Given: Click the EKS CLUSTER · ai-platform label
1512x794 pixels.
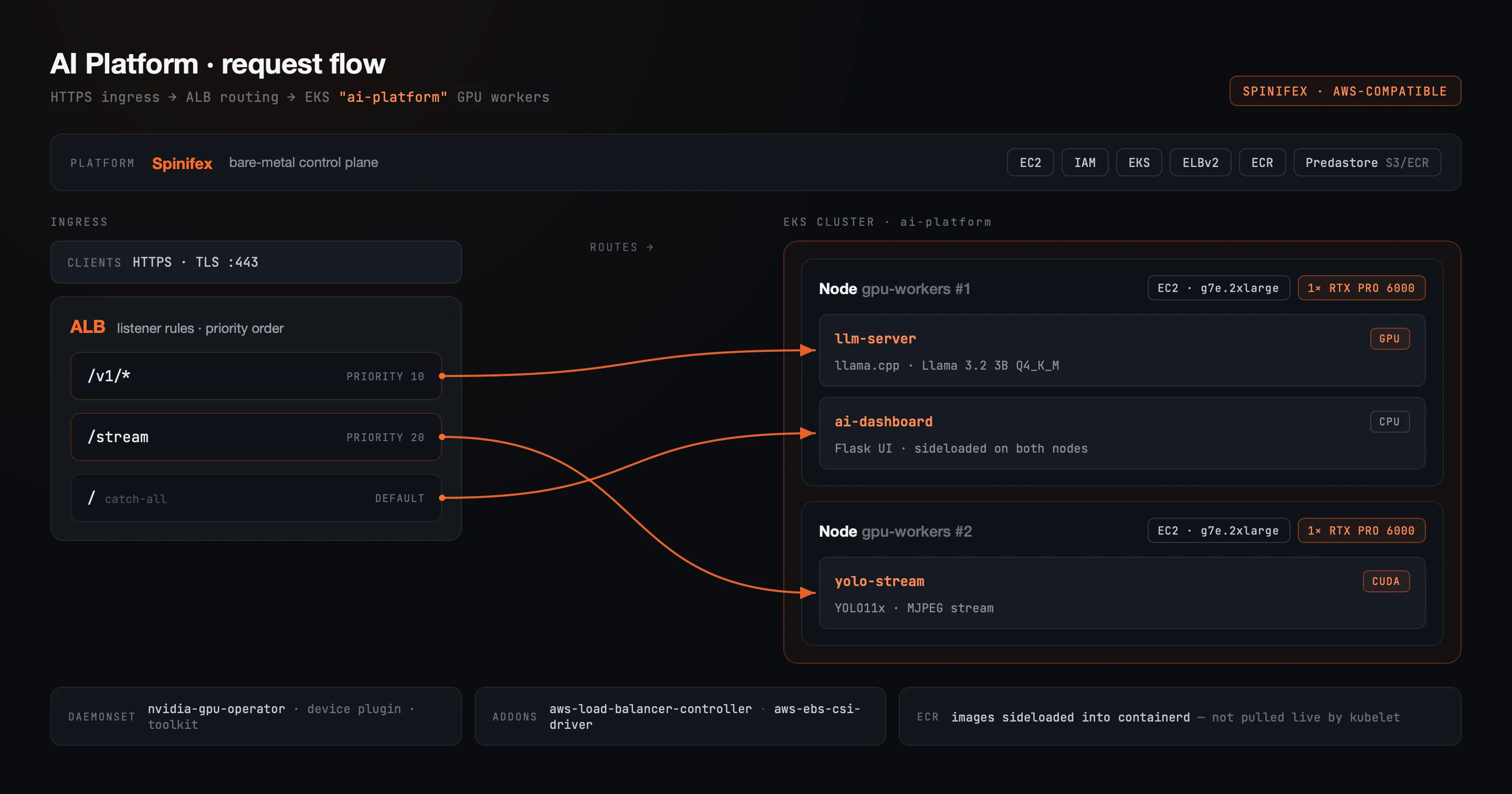Looking at the screenshot, I should click(x=887, y=222).
